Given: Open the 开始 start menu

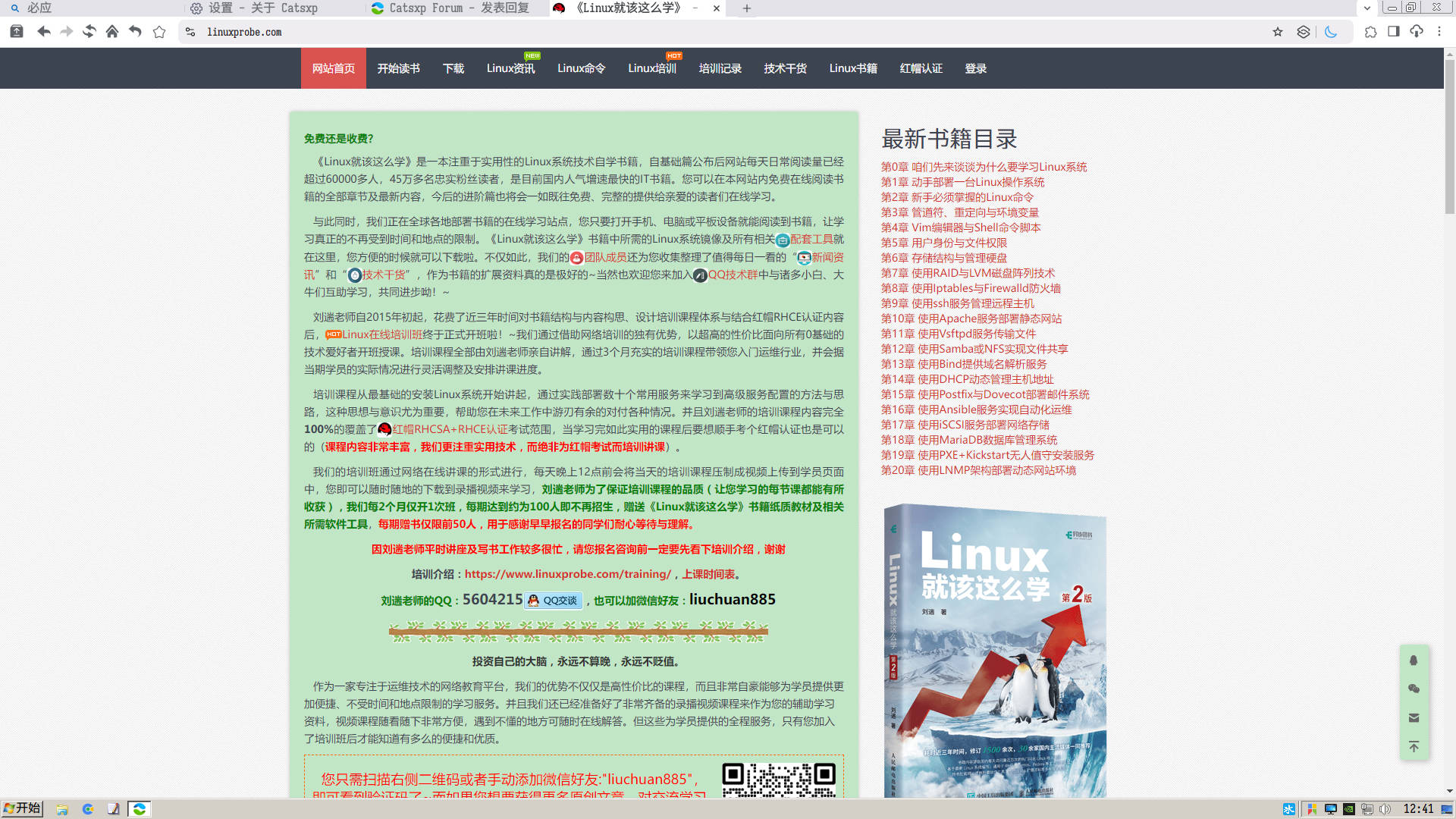Looking at the screenshot, I should tap(22, 808).
